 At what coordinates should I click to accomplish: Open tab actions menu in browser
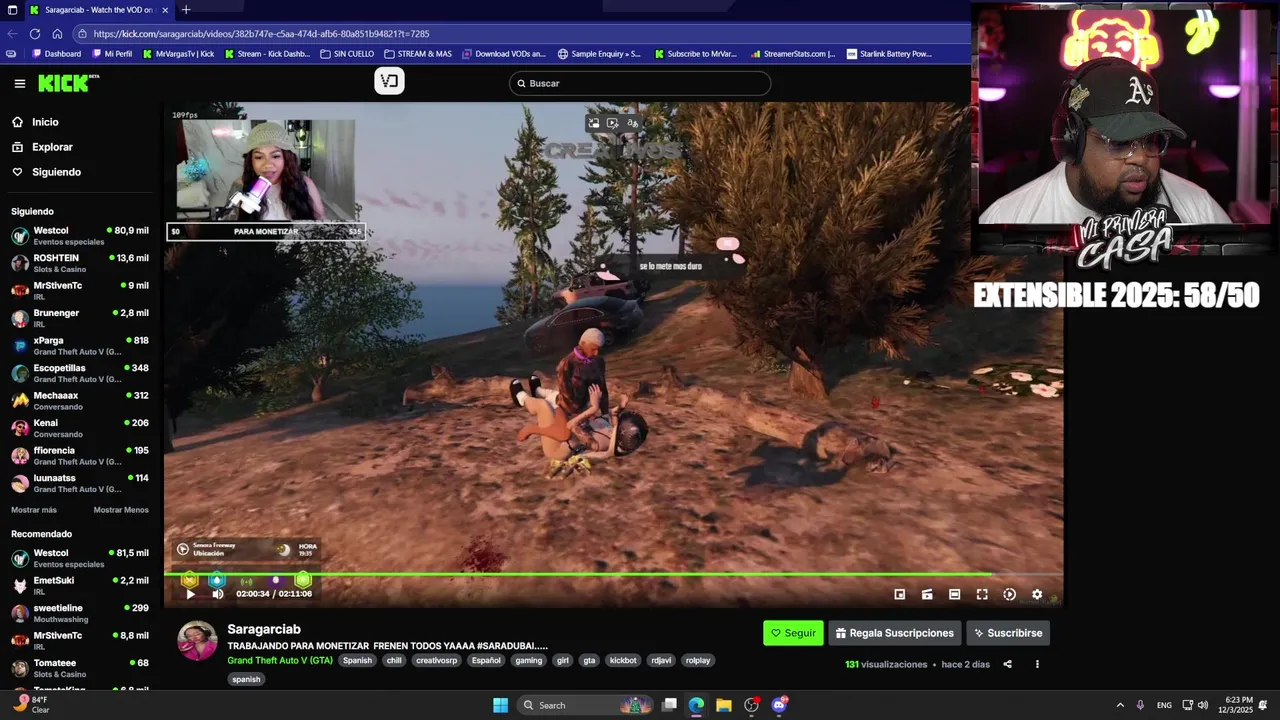11,10
